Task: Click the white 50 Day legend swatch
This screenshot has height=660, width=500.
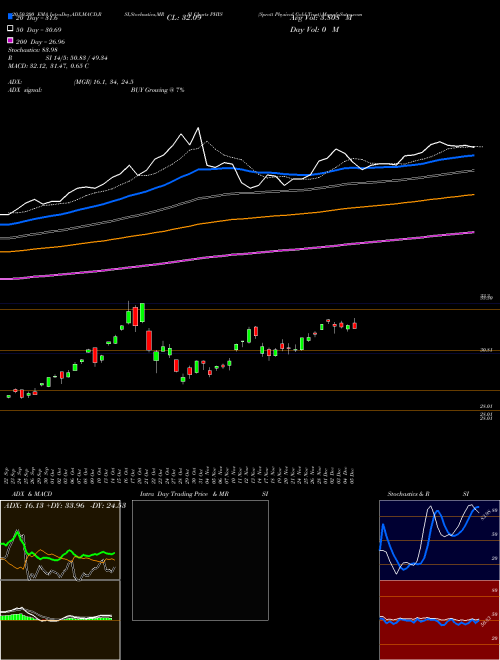Action: point(10,29)
